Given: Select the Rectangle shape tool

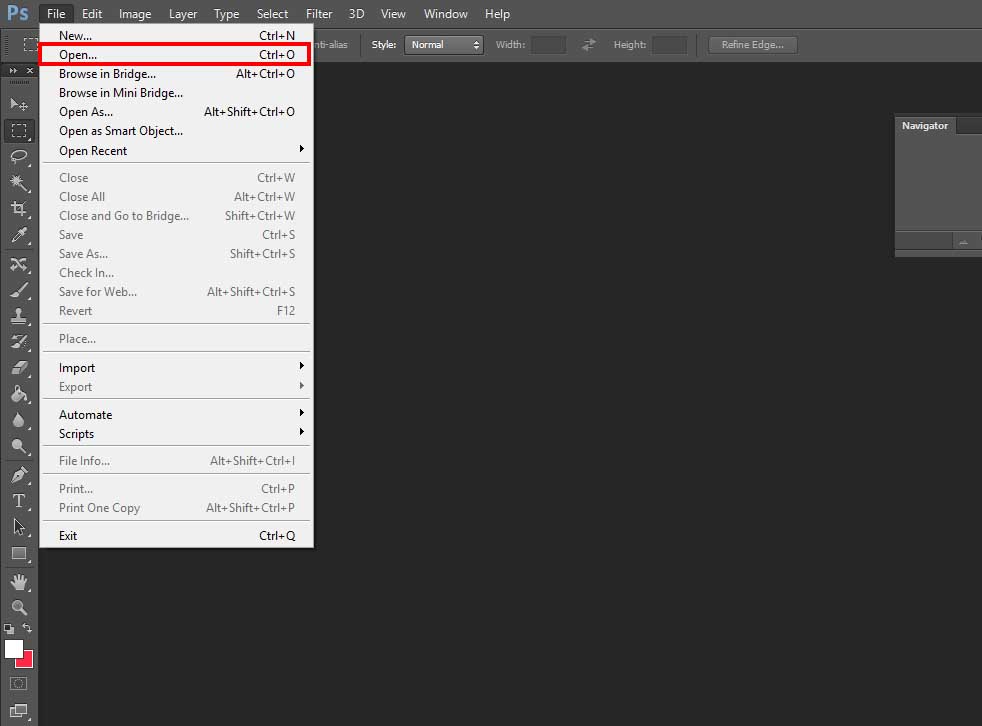Looking at the screenshot, I should [19, 554].
